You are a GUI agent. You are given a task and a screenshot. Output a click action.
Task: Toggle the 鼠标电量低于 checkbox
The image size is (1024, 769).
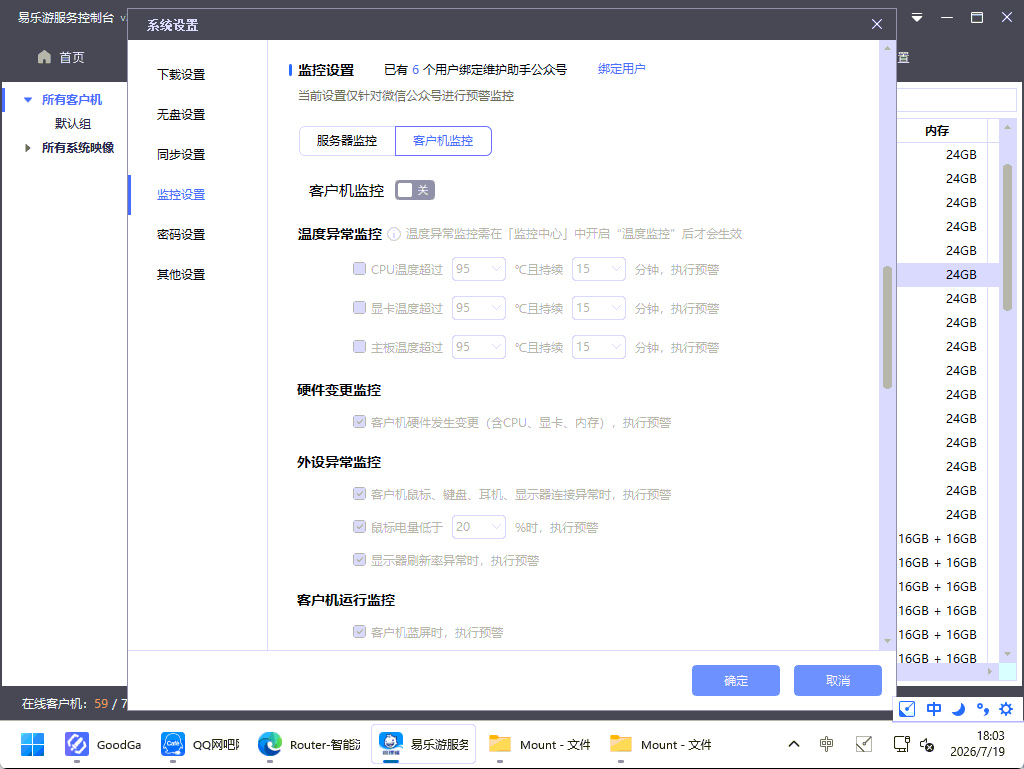click(359, 526)
